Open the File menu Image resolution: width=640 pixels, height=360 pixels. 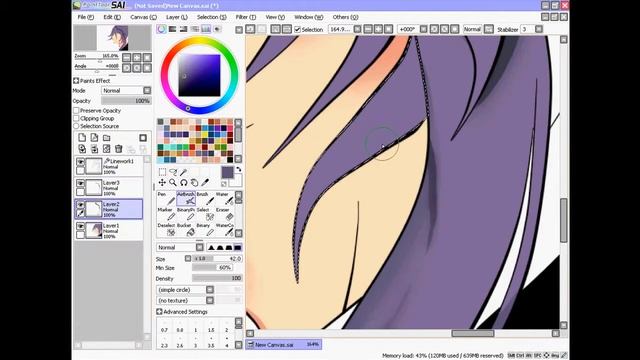click(86, 17)
